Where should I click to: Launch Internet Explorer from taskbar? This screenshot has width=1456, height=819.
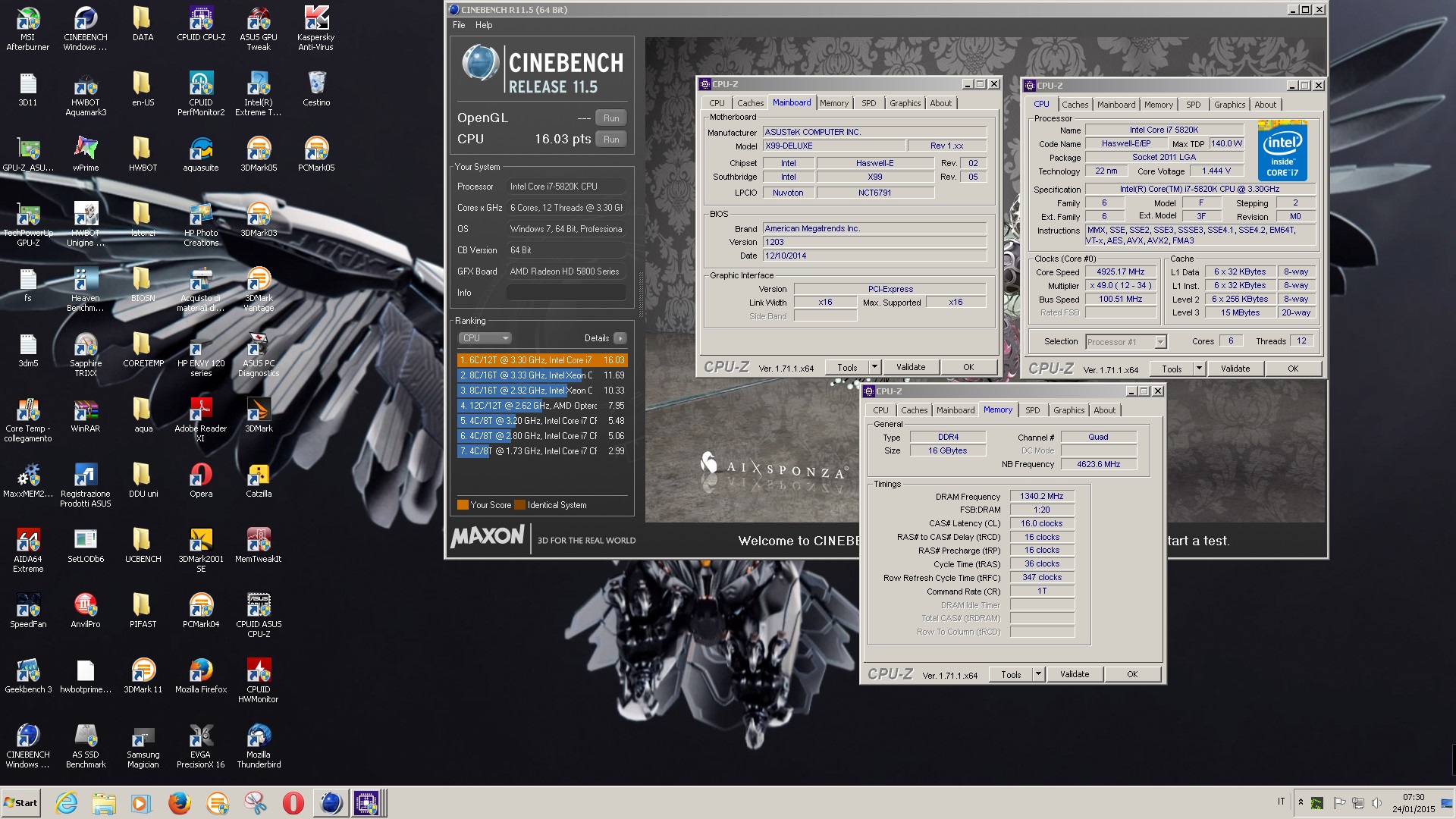(x=67, y=803)
